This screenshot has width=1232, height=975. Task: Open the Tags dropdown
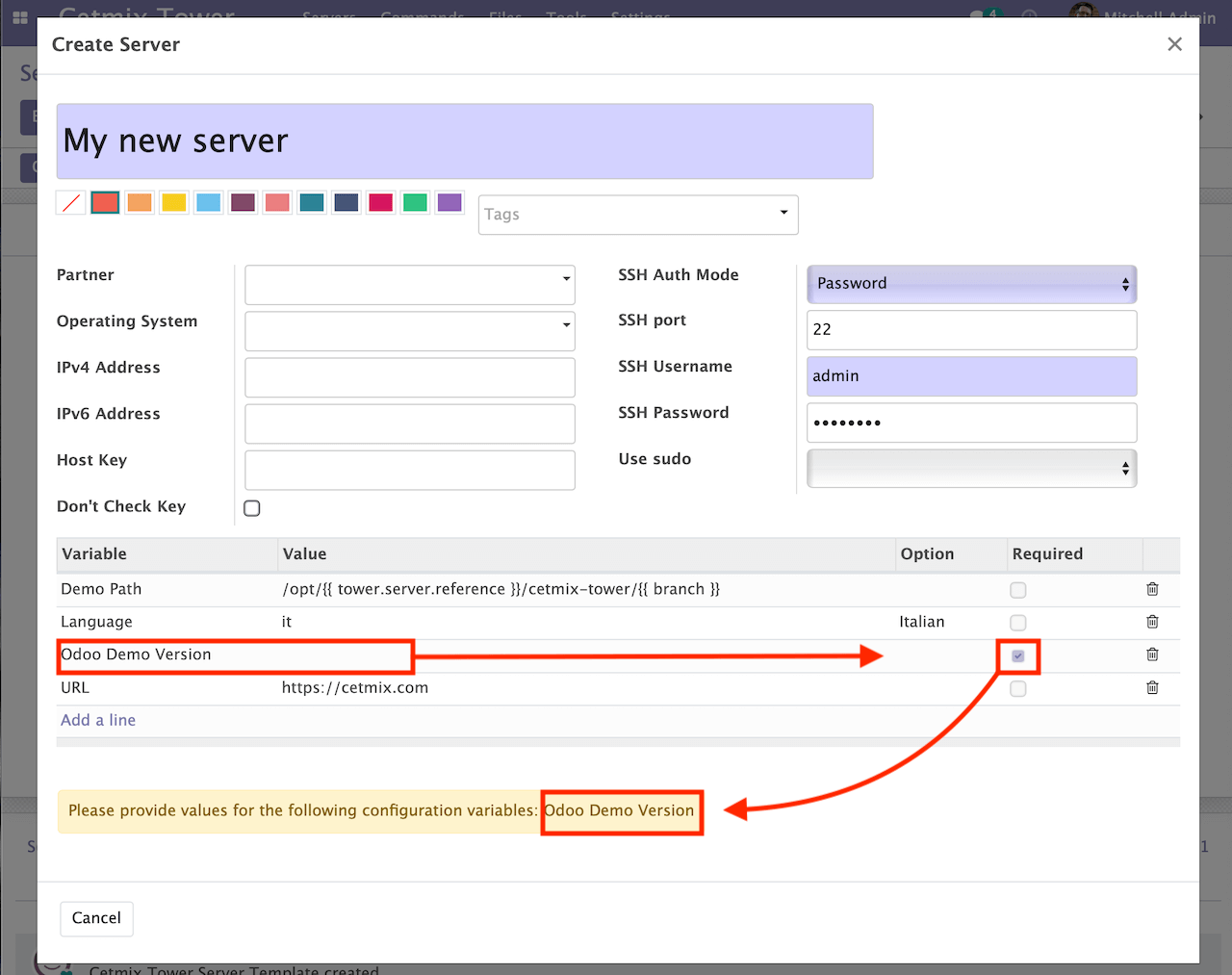(x=638, y=214)
